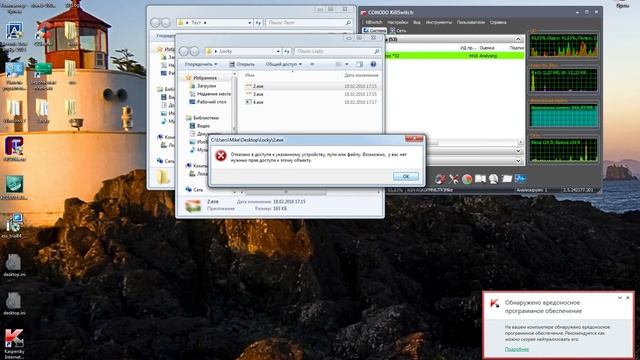640x360 pixels.
Task: Click the multicolor round icon in KillSwitch toolbar
Action: 467,179
